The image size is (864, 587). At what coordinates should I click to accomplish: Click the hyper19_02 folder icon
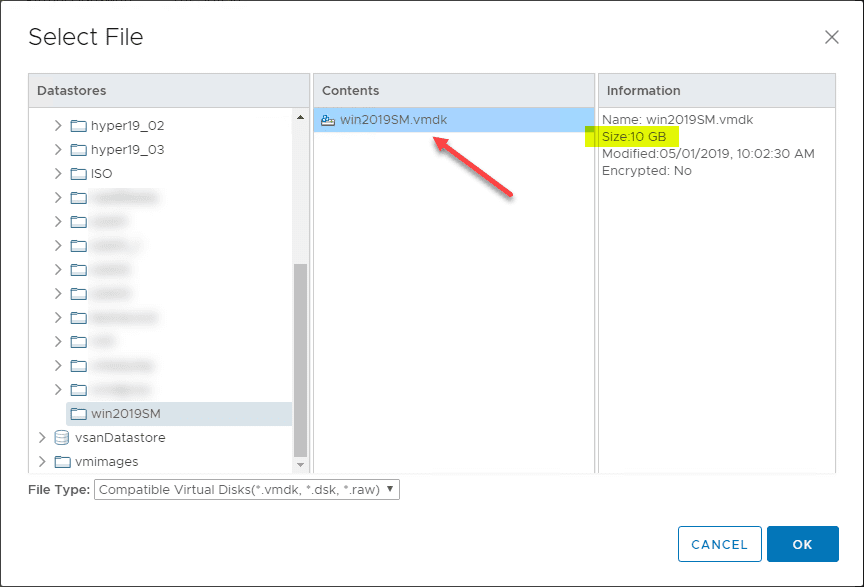pyautogui.click(x=79, y=125)
